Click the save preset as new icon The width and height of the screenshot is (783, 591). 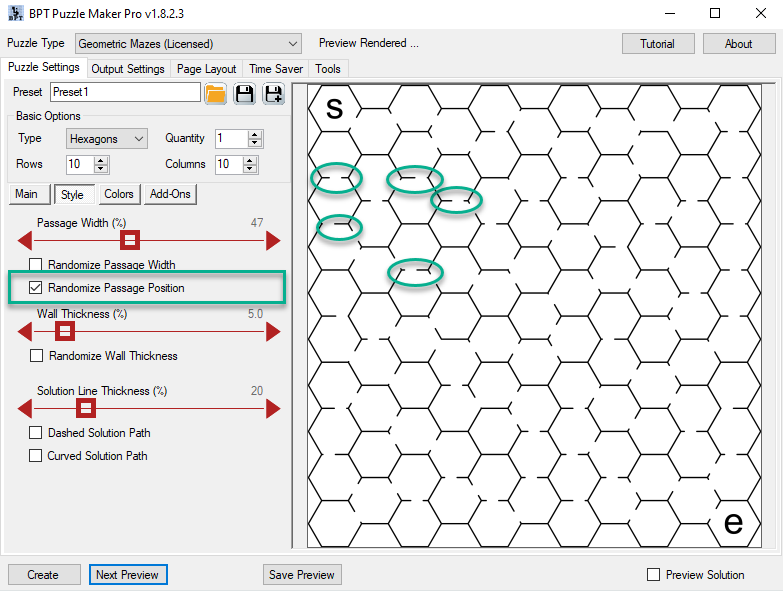click(273, 94)
